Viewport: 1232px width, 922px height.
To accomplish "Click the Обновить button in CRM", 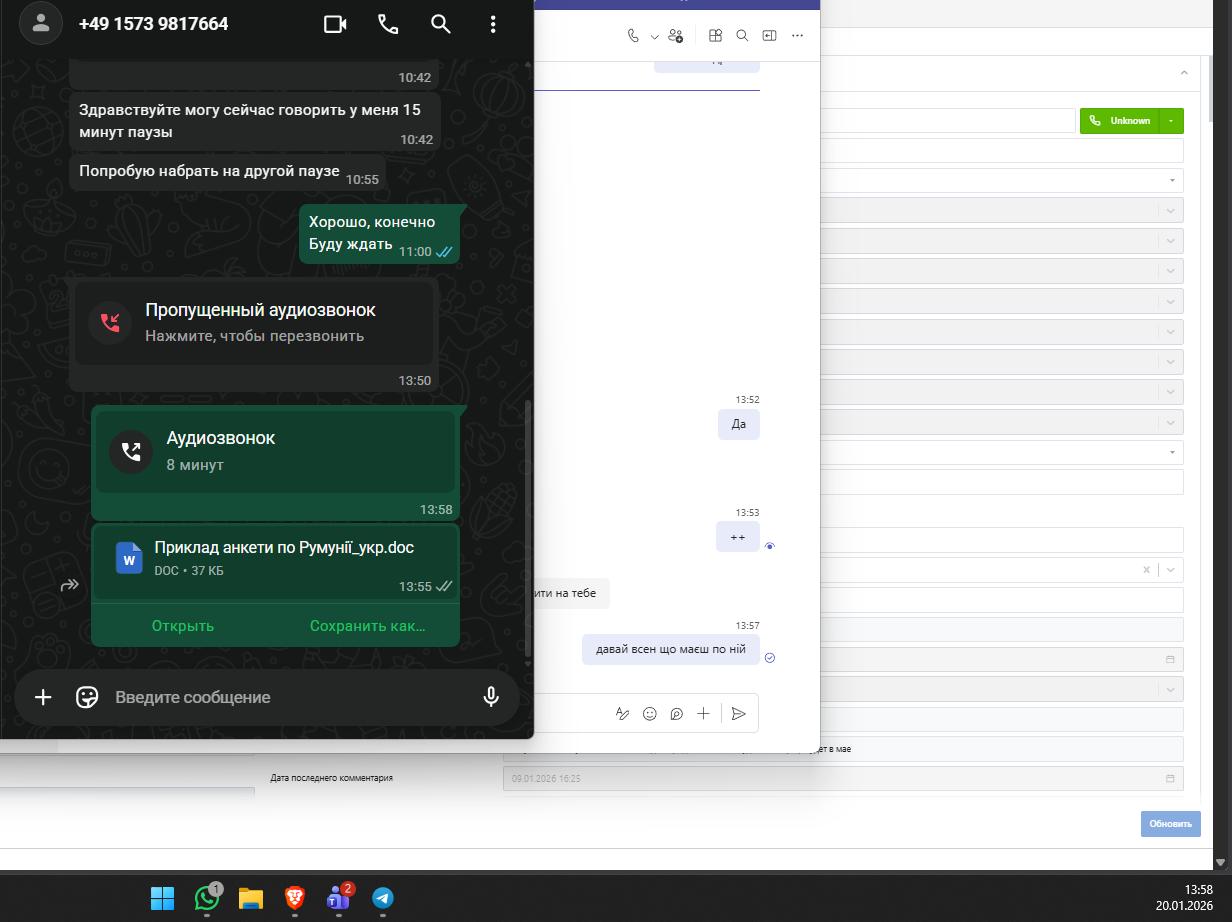I will [1170, 824].
